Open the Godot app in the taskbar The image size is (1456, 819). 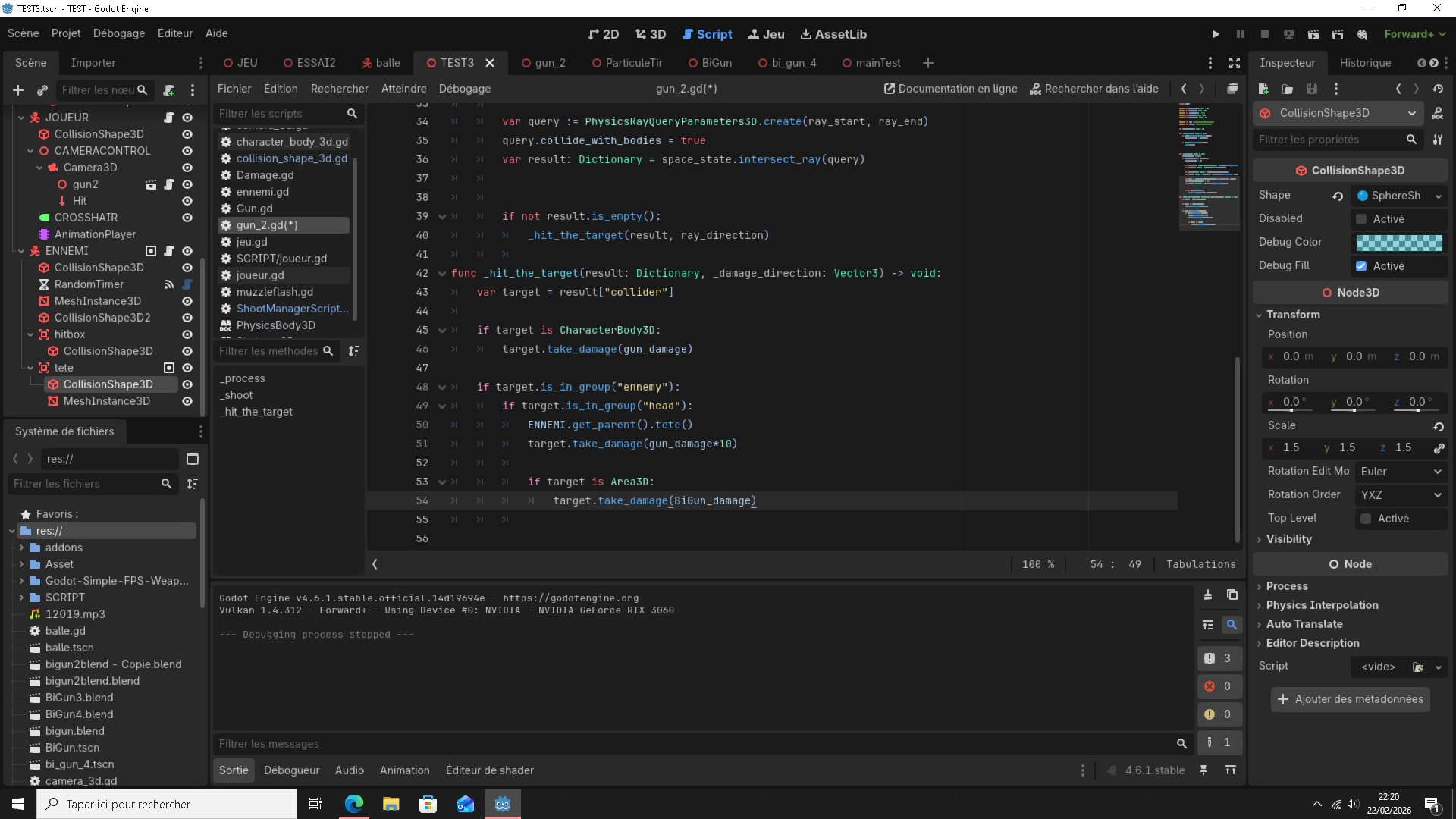(x=503, y=804)
